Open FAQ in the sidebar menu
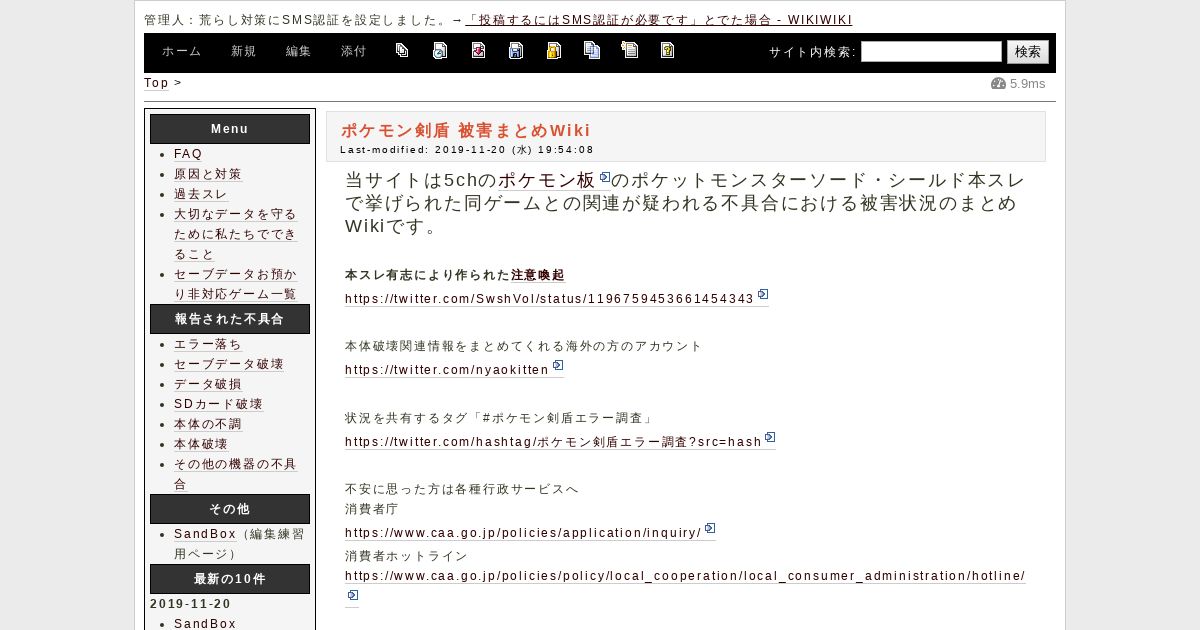Viewport: 1200px width, 630px height. coord(188,154)
